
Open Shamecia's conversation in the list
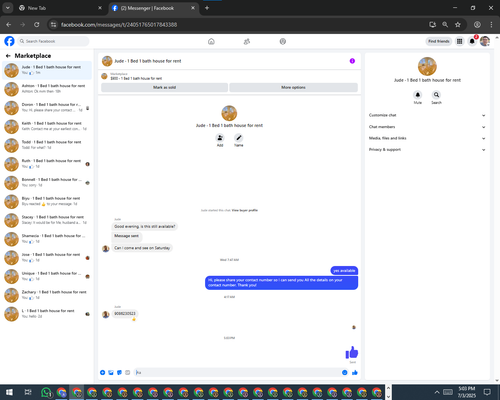pyautogui.click(x=47, y=239)
